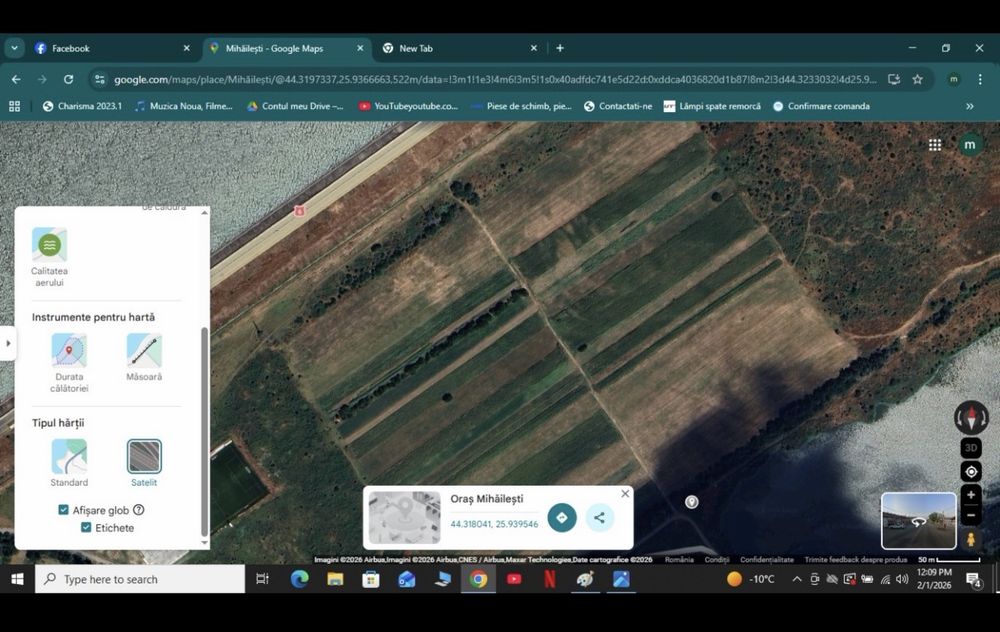
Task: Click layers panel scrollbar down arrow
Action: tap(205, 543)
